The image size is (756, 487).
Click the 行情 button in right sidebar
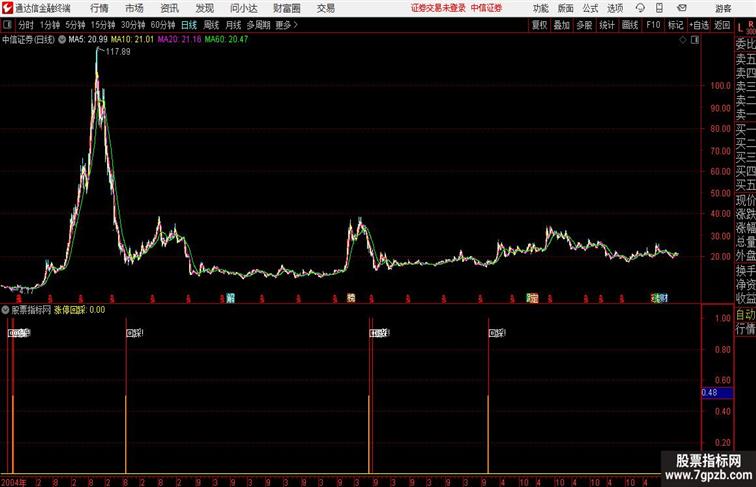(x=745, y=329)
